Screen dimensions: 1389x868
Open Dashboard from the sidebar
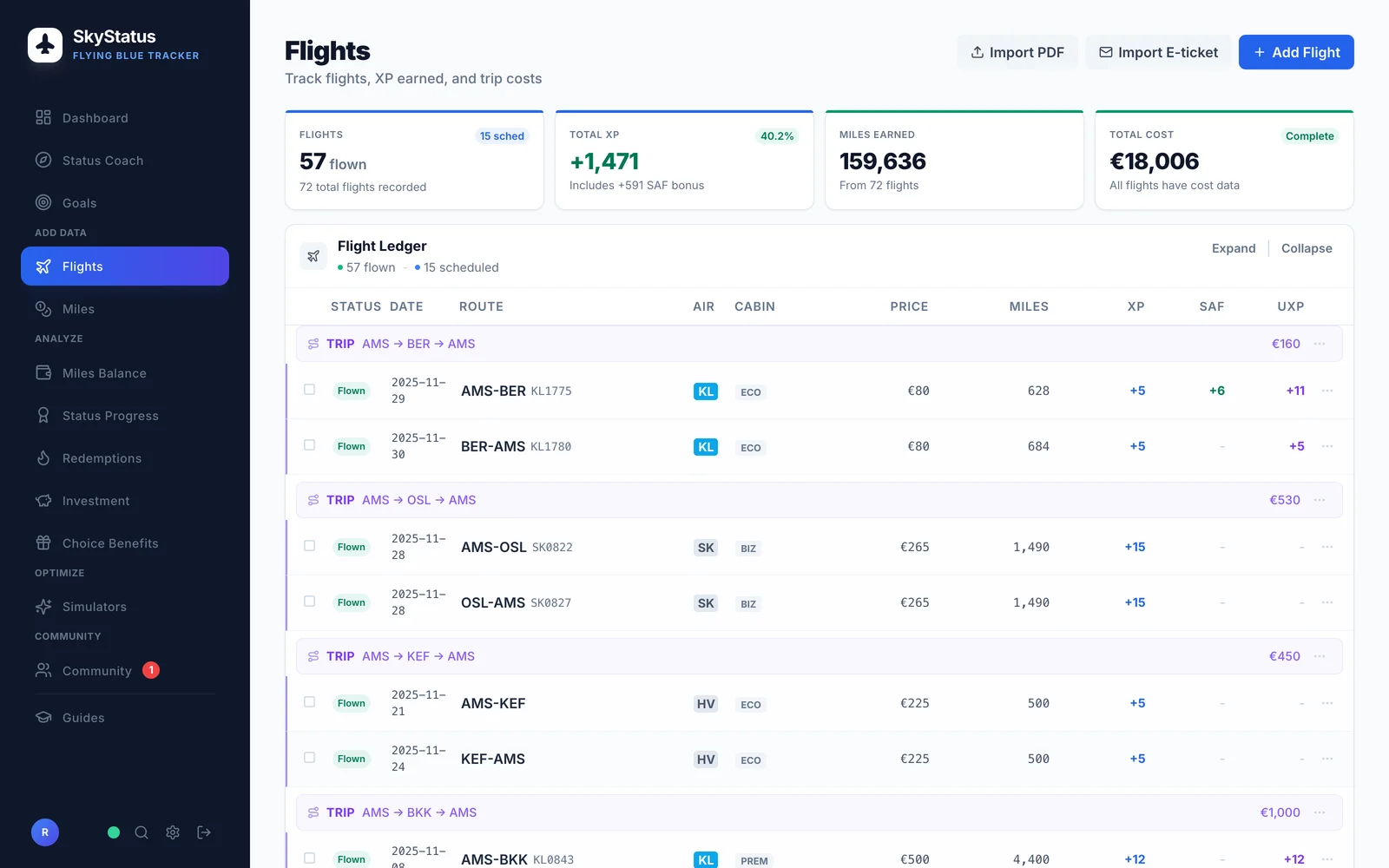click(x=125, y=118)
